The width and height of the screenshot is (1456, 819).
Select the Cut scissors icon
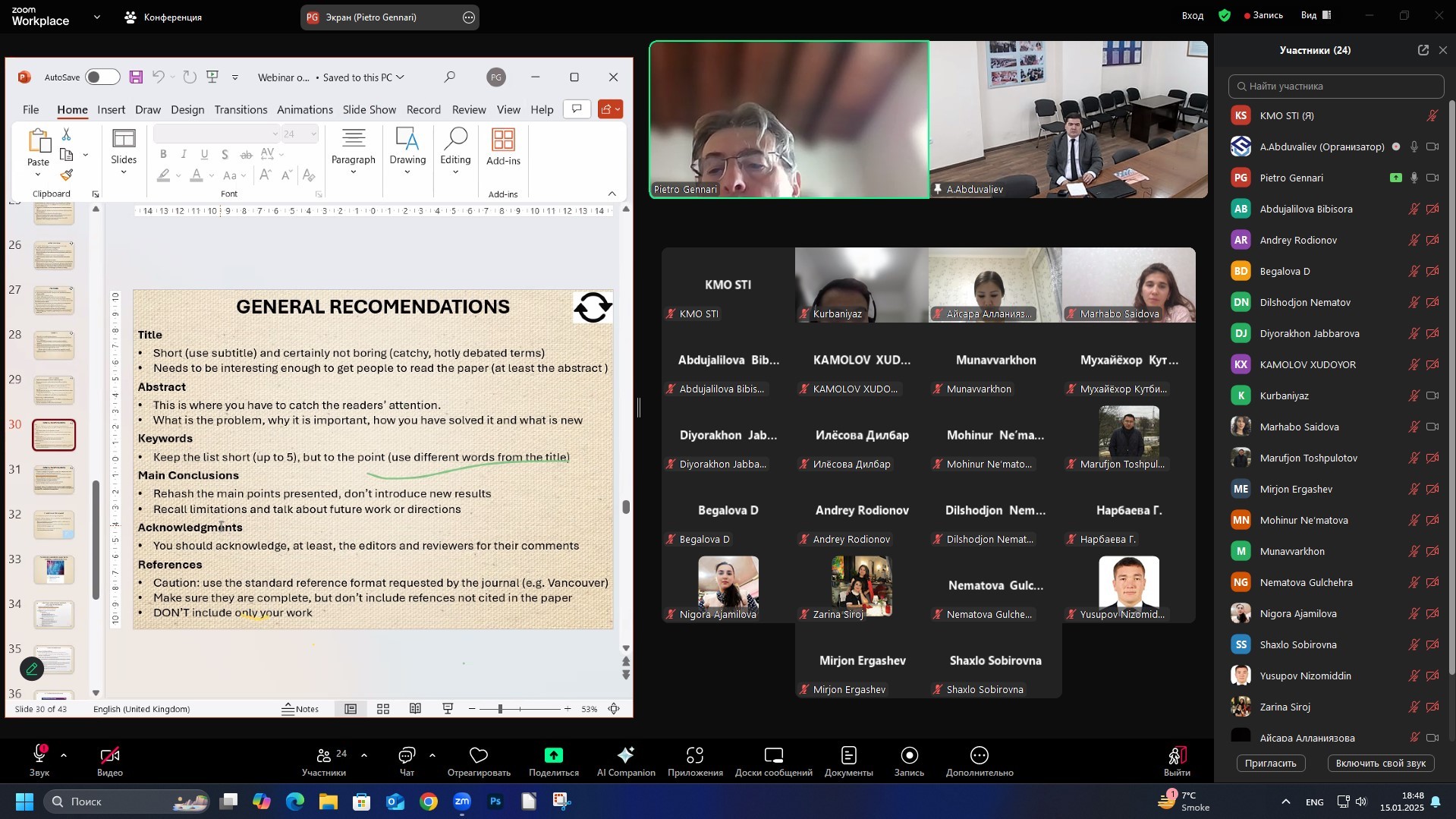(67, 134)
